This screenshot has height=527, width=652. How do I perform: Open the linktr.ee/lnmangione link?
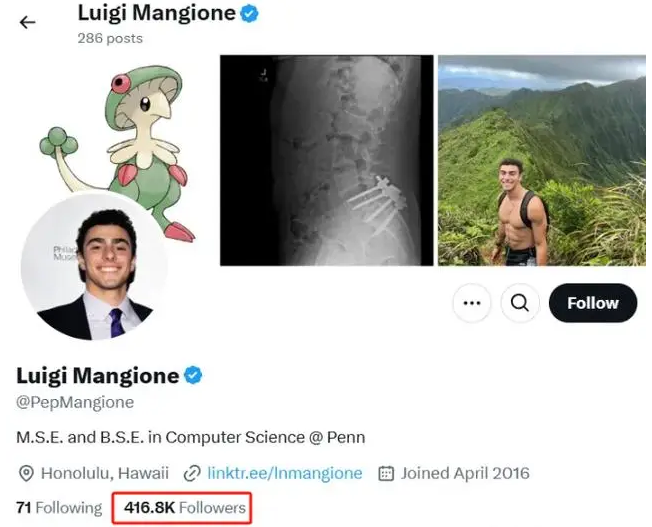[x=285, y=473]
